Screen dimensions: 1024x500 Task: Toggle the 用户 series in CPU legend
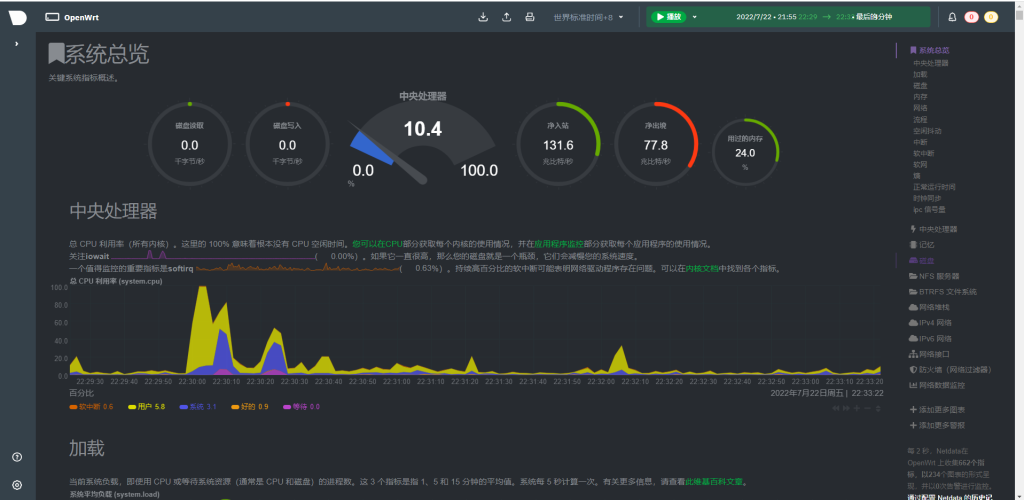coord(150,407)
